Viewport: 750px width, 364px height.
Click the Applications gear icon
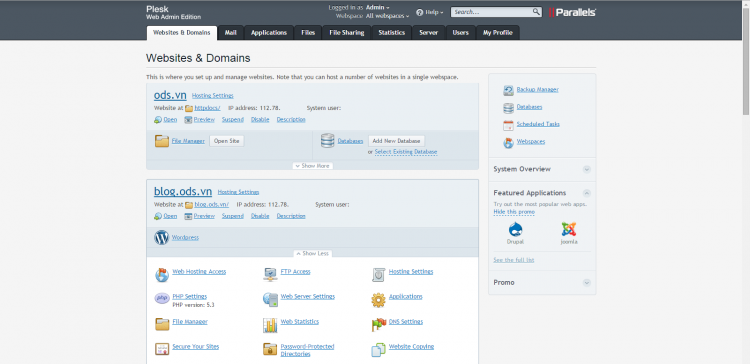click(378, 300)
